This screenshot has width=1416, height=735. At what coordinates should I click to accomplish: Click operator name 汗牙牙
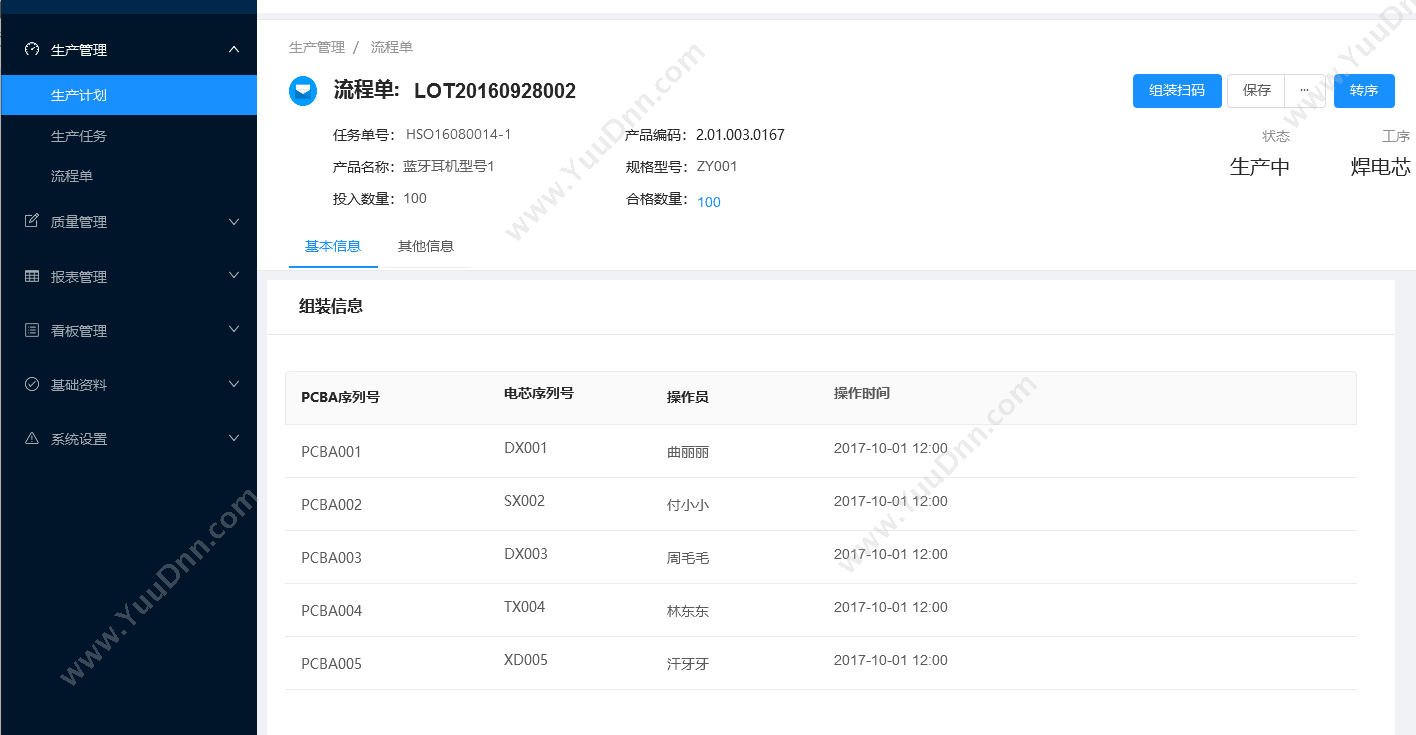click(x=688, y=664)
